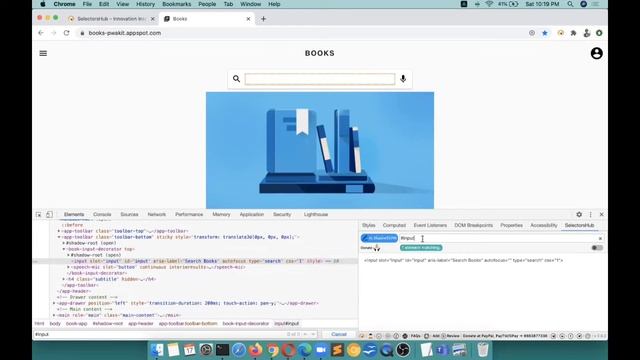Open the Review link in SelectorsHub footer
640x360 pixels.
(x=453, y=336)
